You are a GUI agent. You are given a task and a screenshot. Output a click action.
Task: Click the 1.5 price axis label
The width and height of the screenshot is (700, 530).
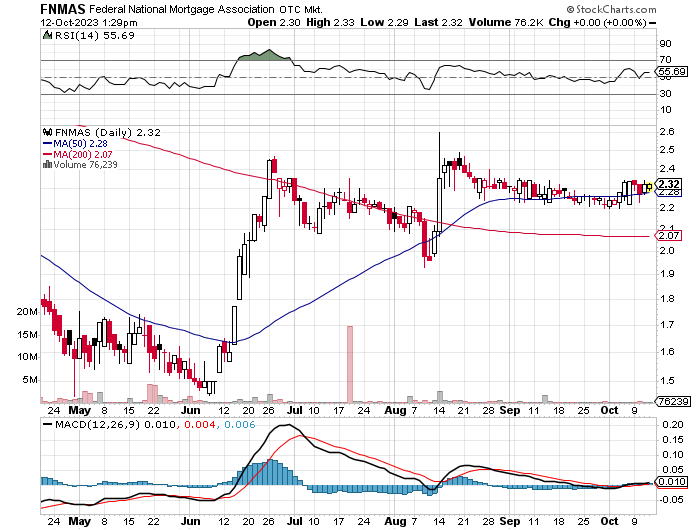point(667,380)
